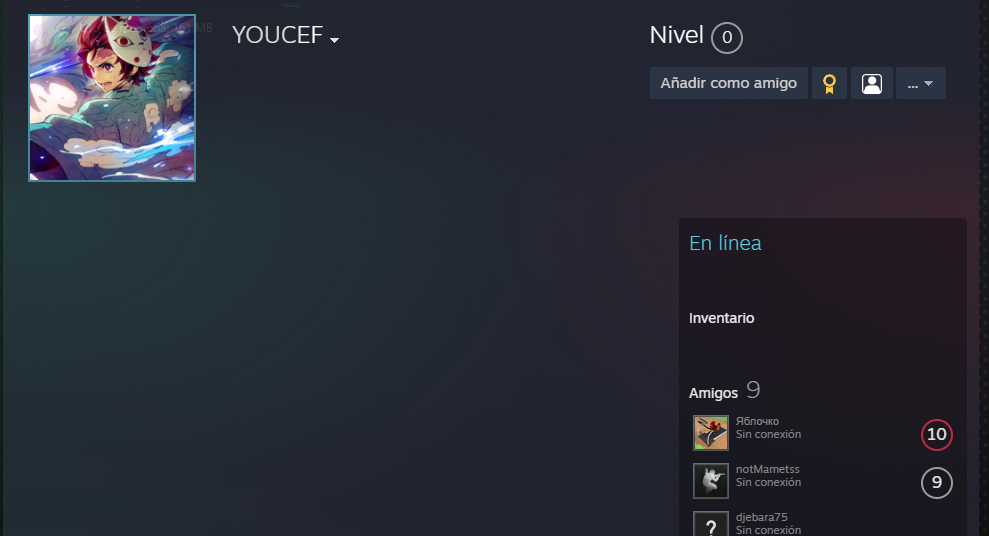989x536 pixels.
Task: Select friend name notMametss
Action: point(768,469)
